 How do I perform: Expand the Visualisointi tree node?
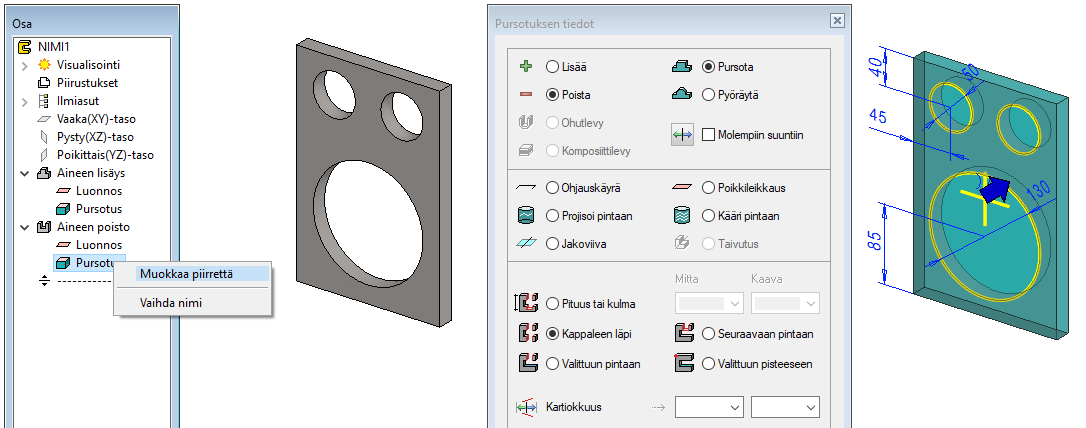tap(25, 65)
